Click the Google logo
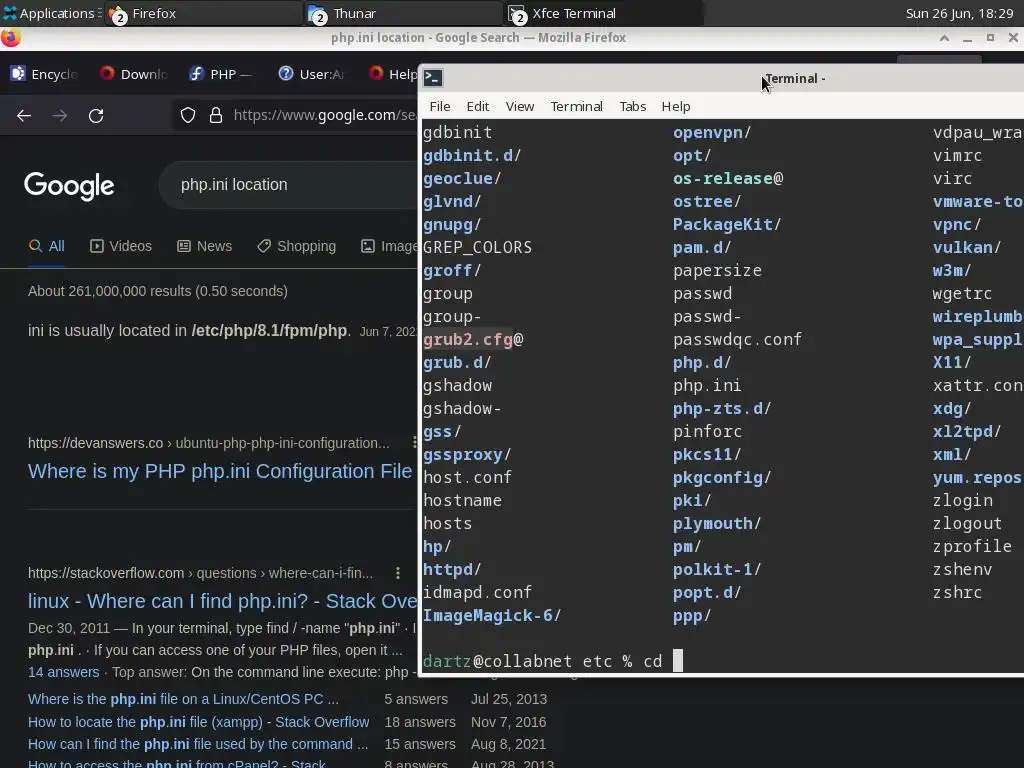Screen dimensions: 1024x768 tap(69, 186)
